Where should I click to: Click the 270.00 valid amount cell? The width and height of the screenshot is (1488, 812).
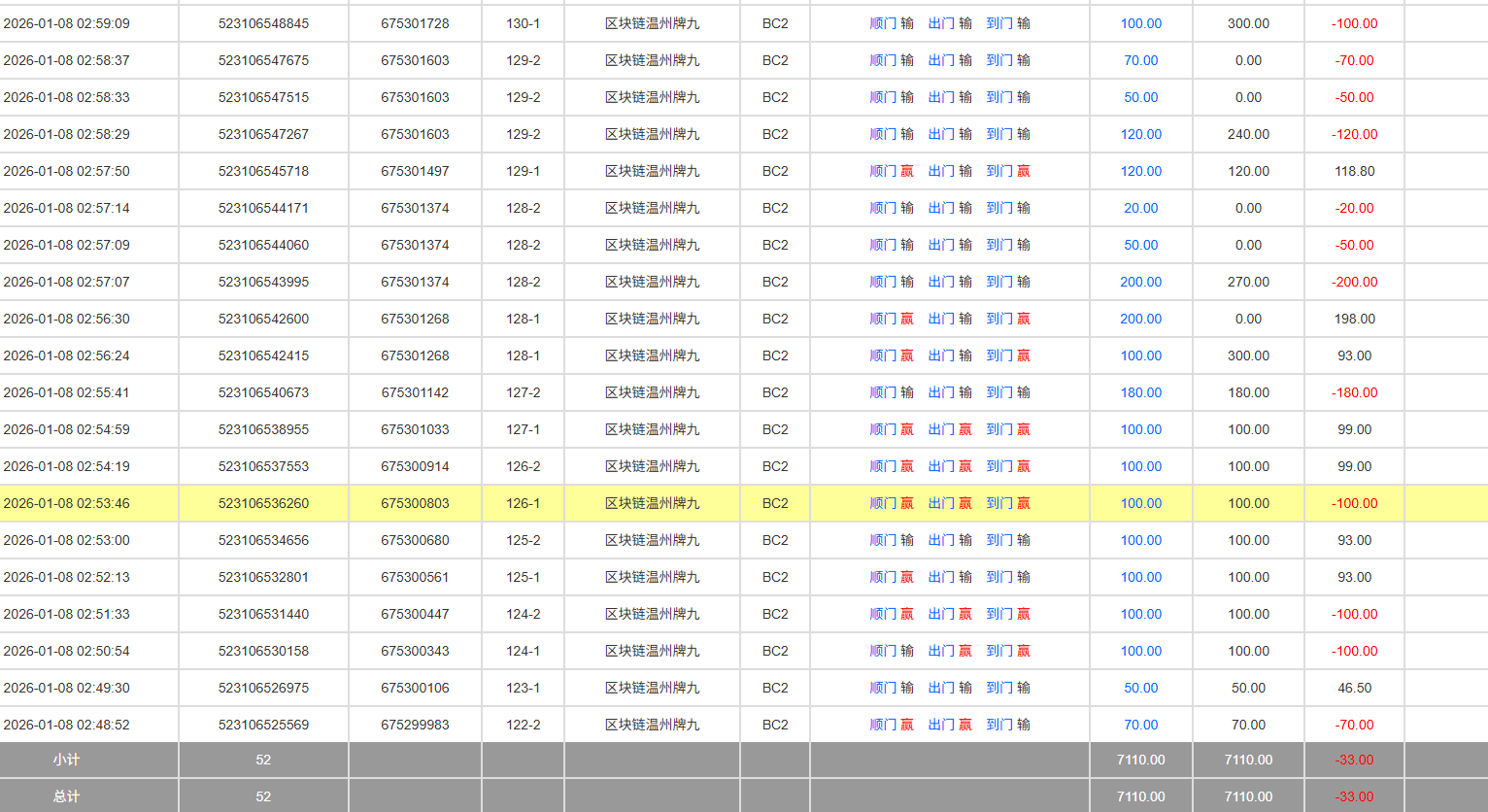(1248, 282)
